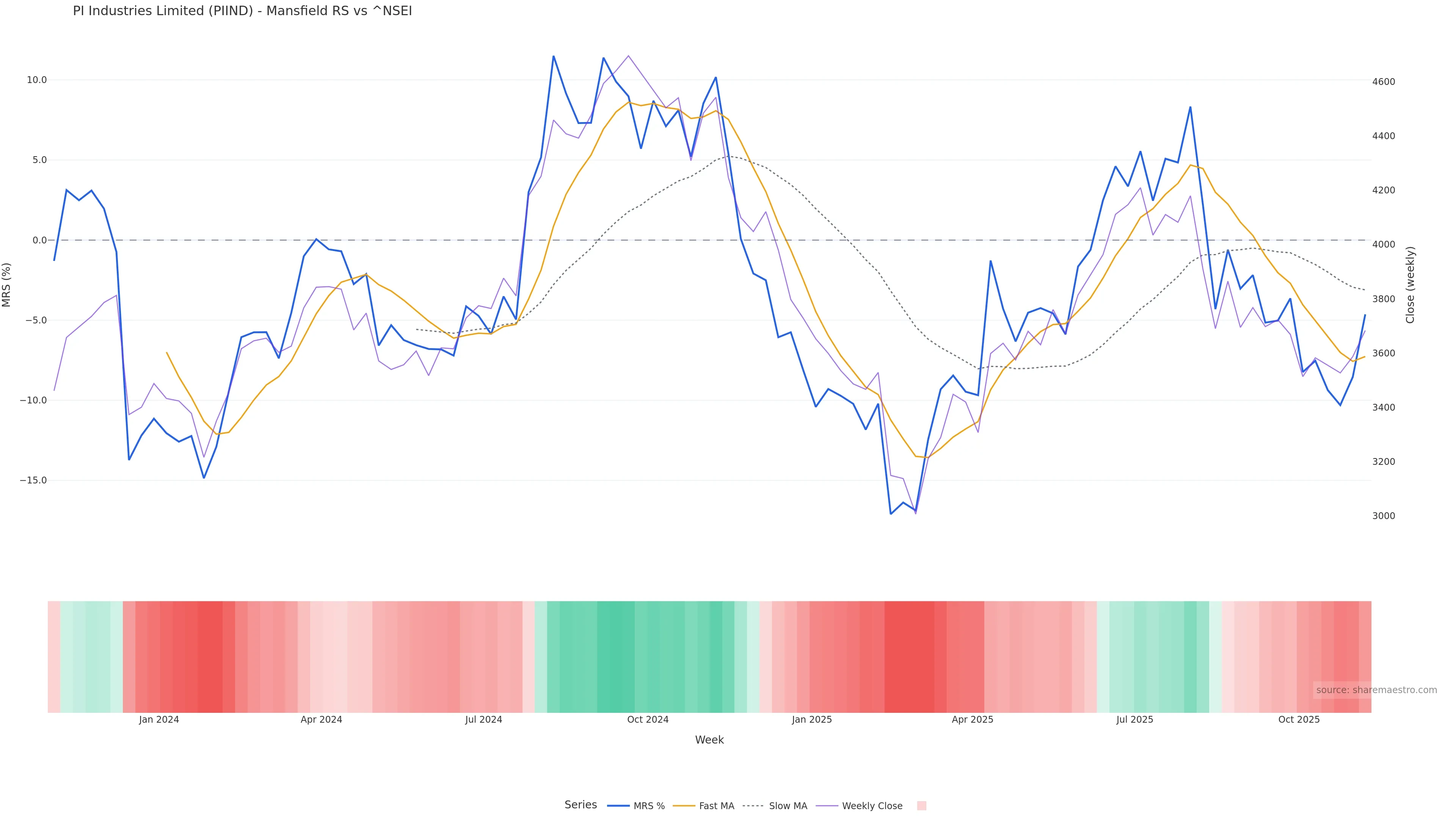
Task: Click the 4600 tick on Close axis
Action: coord(1383,82)
